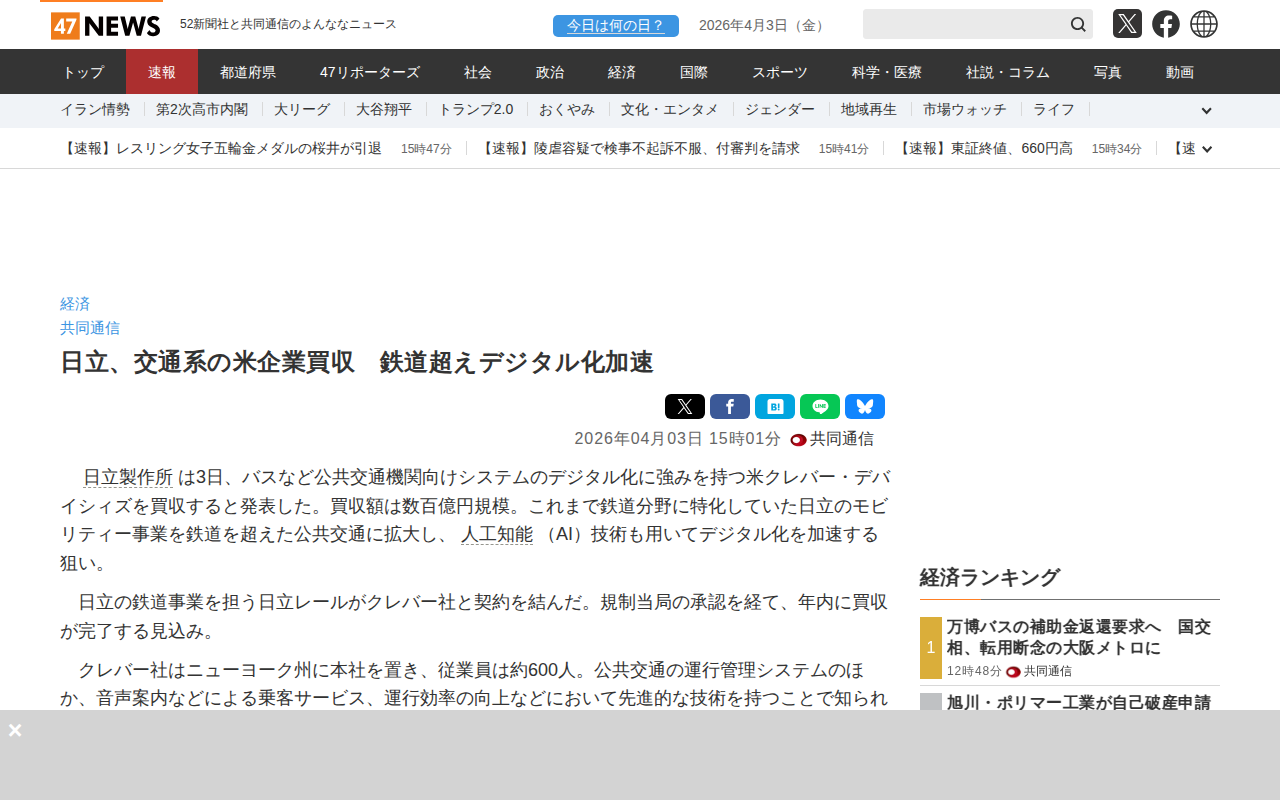This screenshot has height=800, width=1280.
Task: Open the 動画 menu tab
Action: click(x=1180, y=72)
